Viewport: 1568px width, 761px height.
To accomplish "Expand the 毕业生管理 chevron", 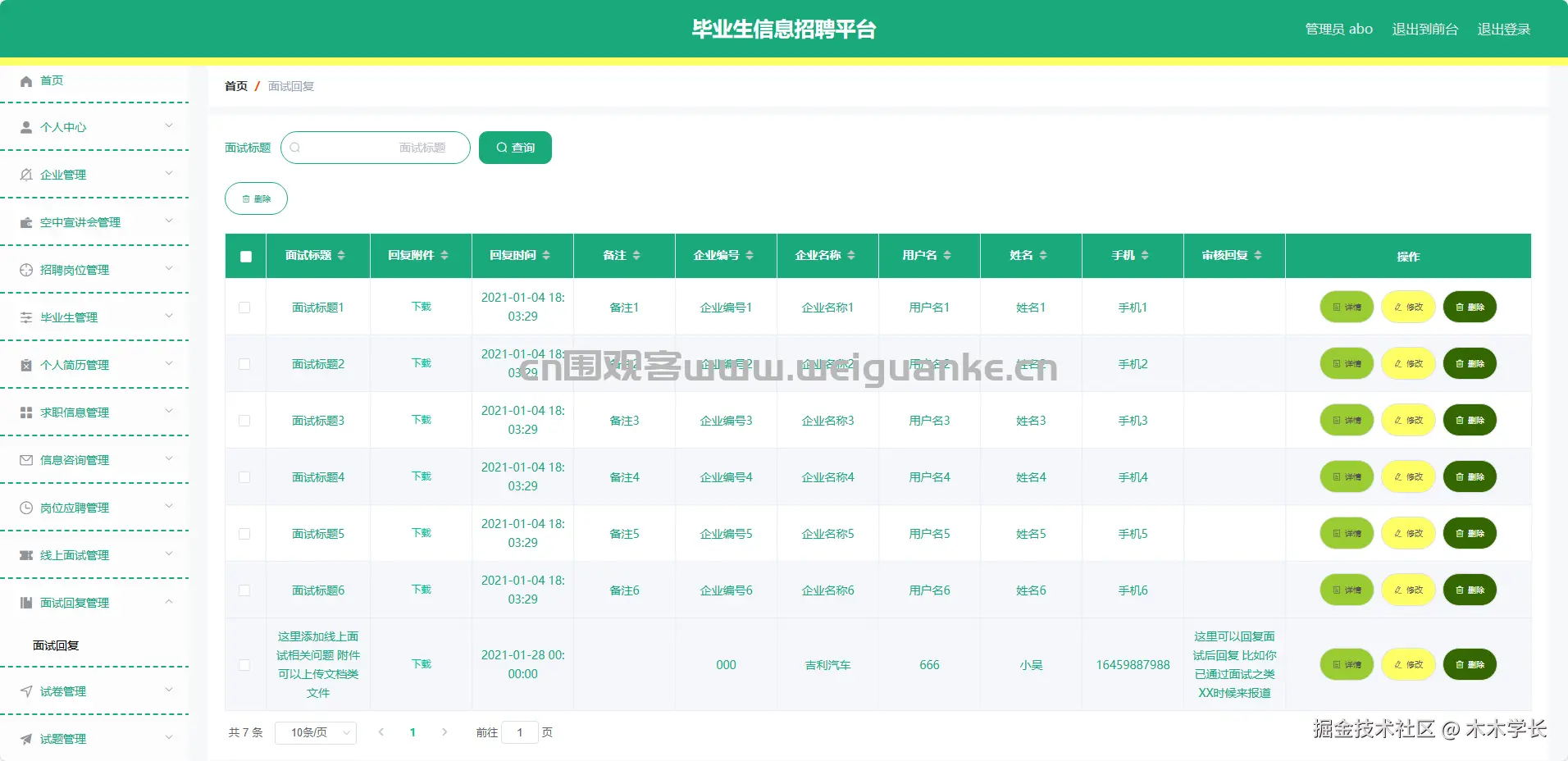I will [169, 316].
